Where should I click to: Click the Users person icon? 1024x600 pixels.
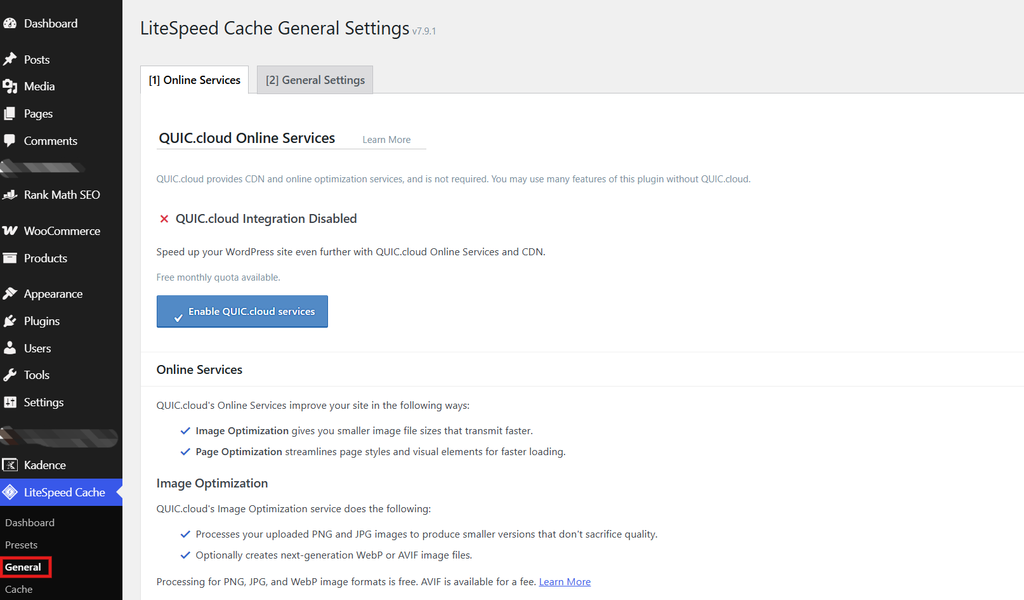click(9, 348)
